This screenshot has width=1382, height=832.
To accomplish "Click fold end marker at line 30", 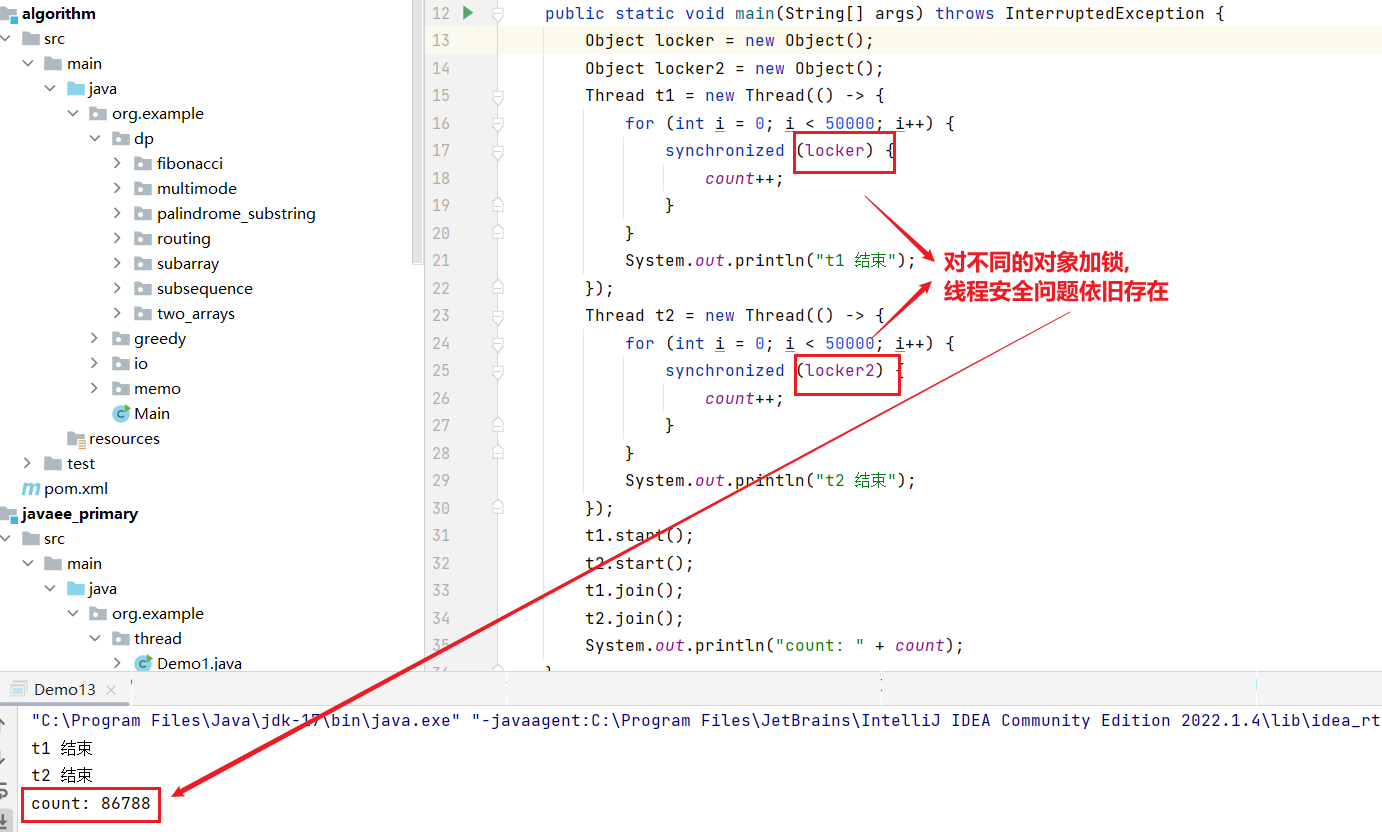I will point(497,508).
